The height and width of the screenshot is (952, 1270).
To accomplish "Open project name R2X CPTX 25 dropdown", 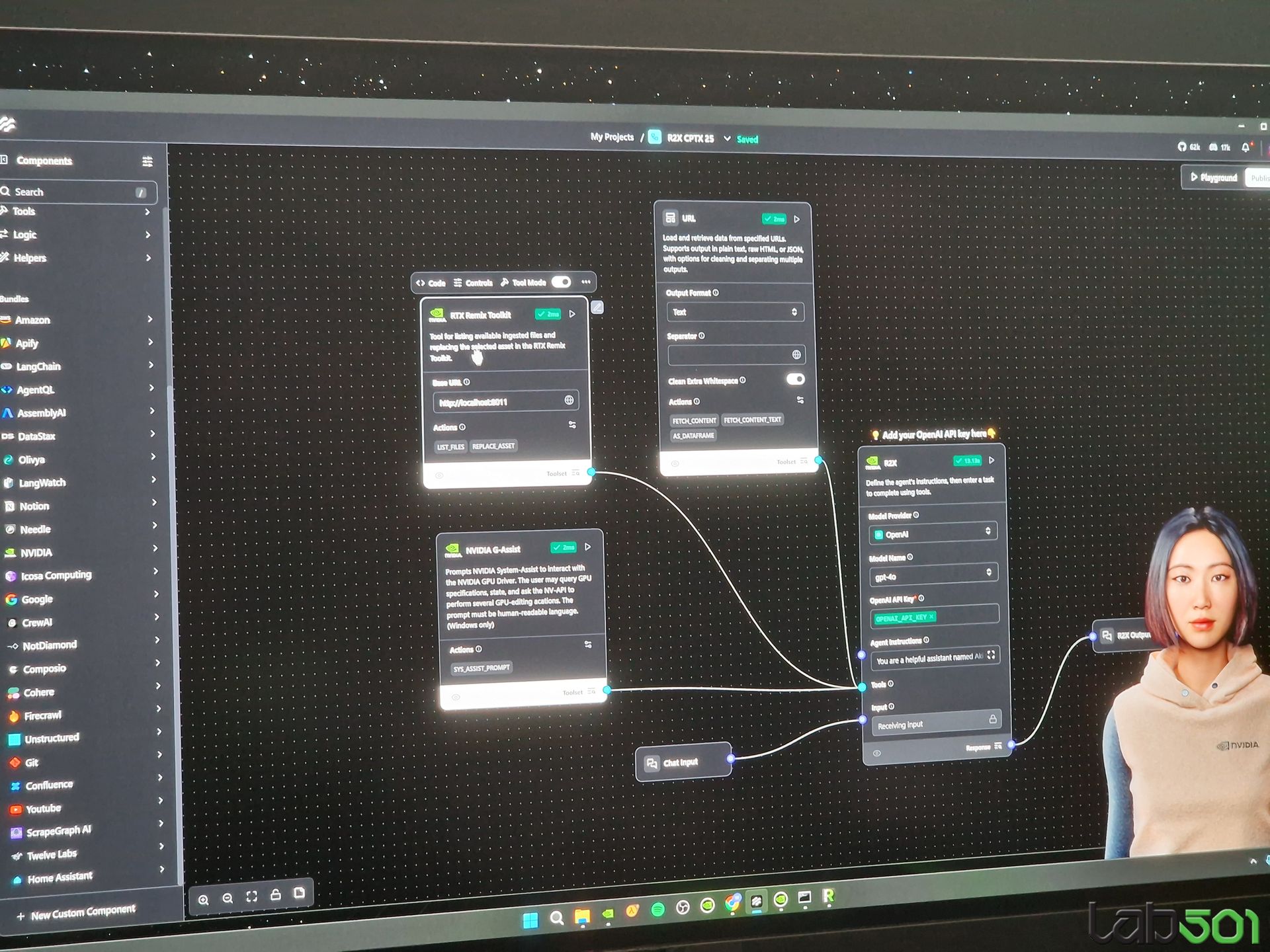I will click(x=727, y=139).
